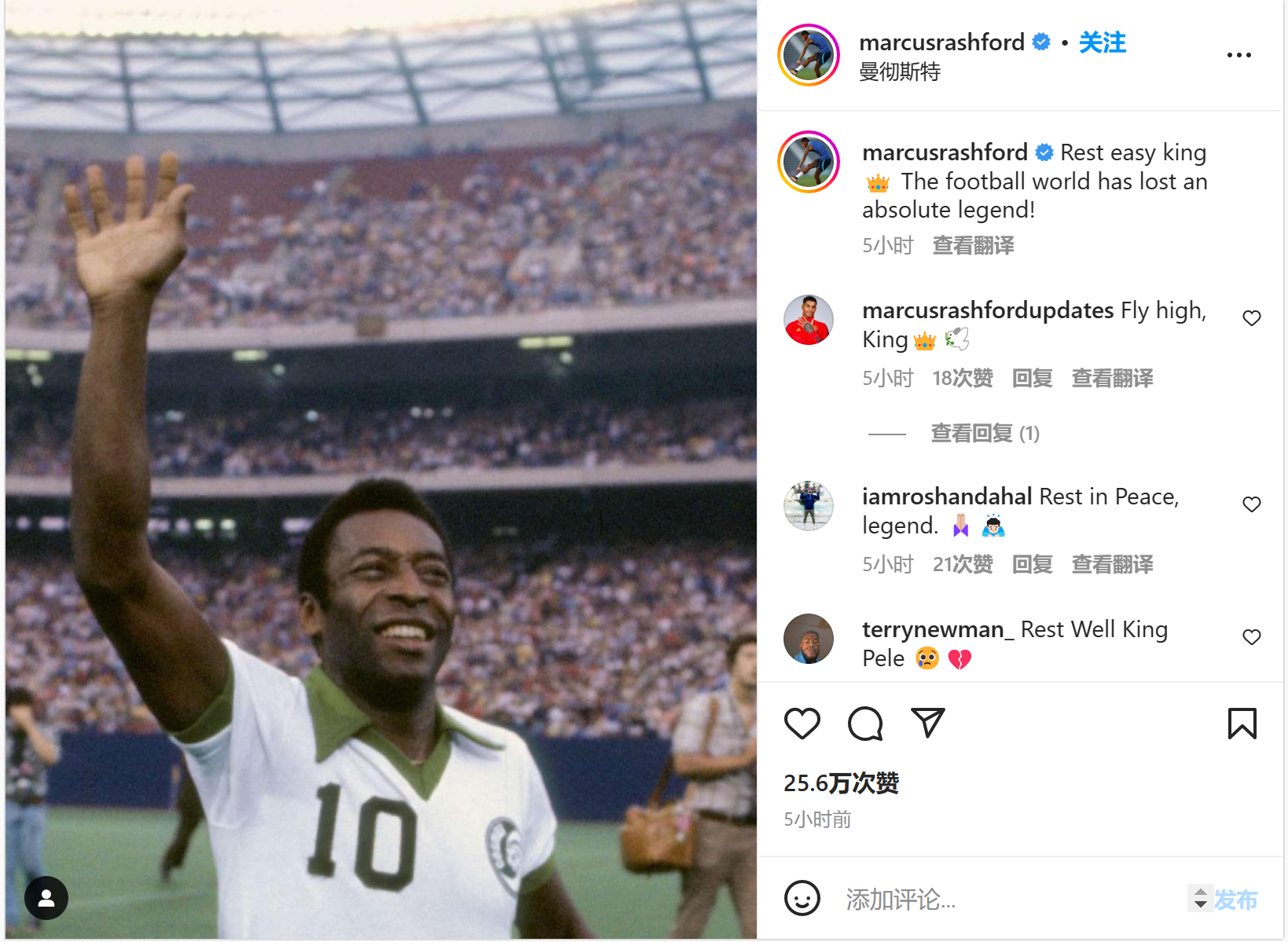1288x942 pixels.
Task: Follow marcusrashford via 关注
Action: pyautogui.click(x=1102, y=42)
